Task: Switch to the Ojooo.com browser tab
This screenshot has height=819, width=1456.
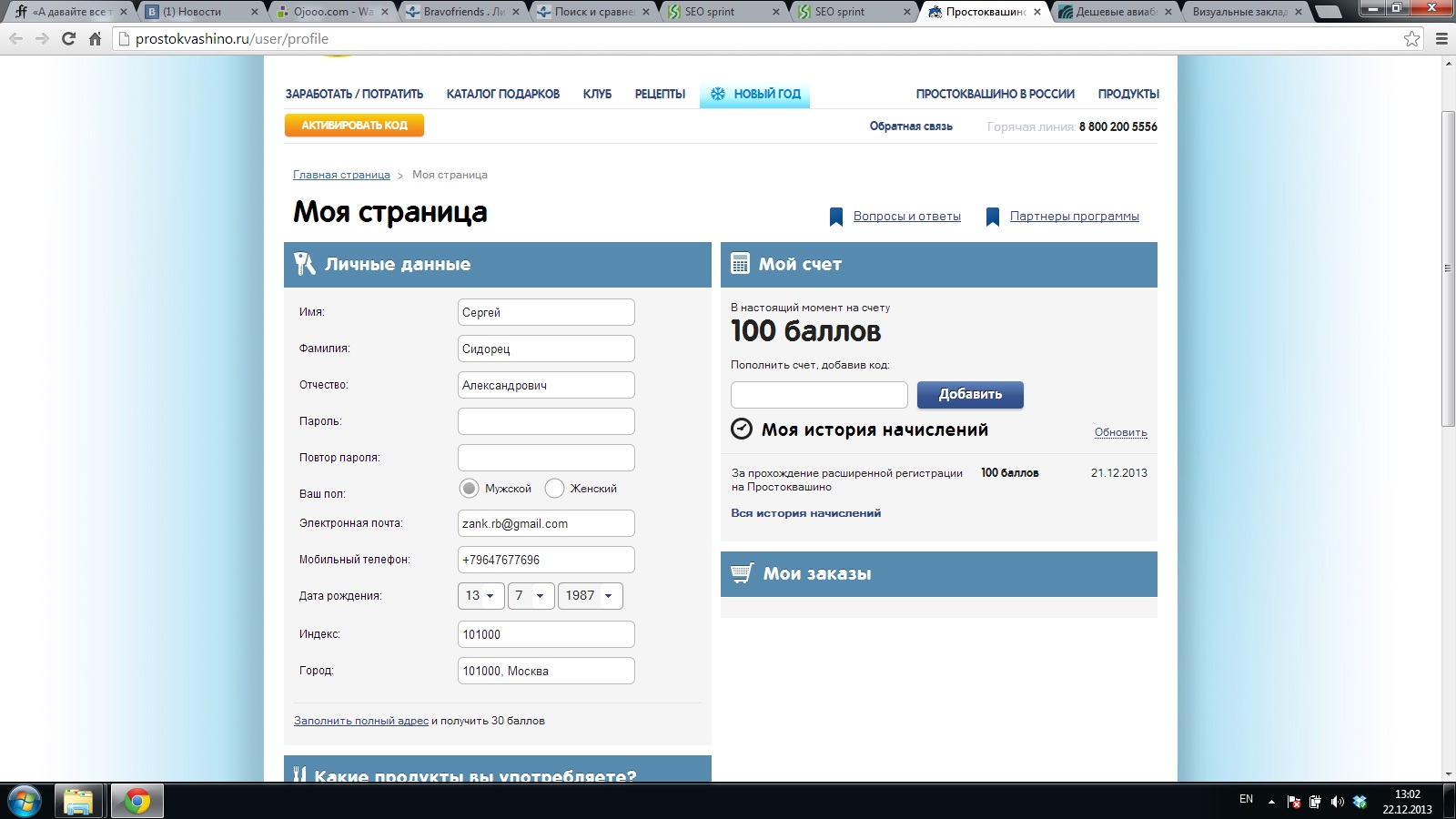Action: pyautogui.click(x=332, y=12)
